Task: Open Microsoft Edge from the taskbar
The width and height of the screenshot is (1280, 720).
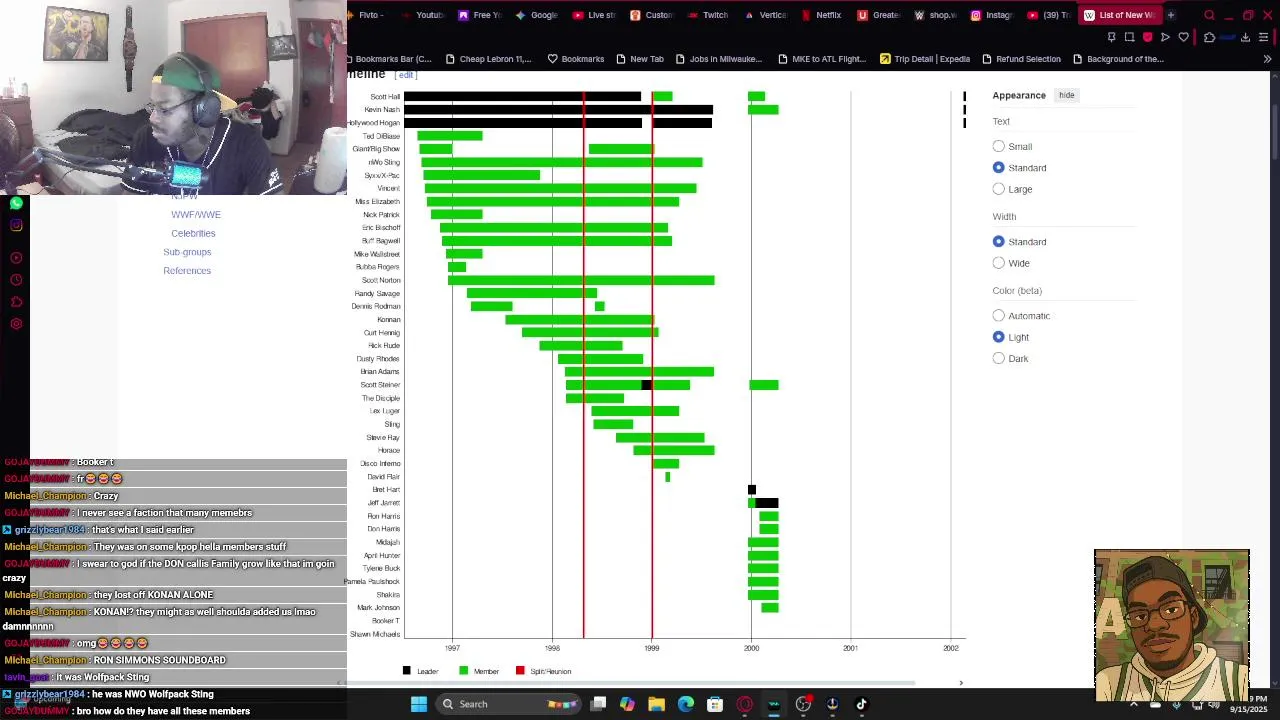Action: [686, 704]
